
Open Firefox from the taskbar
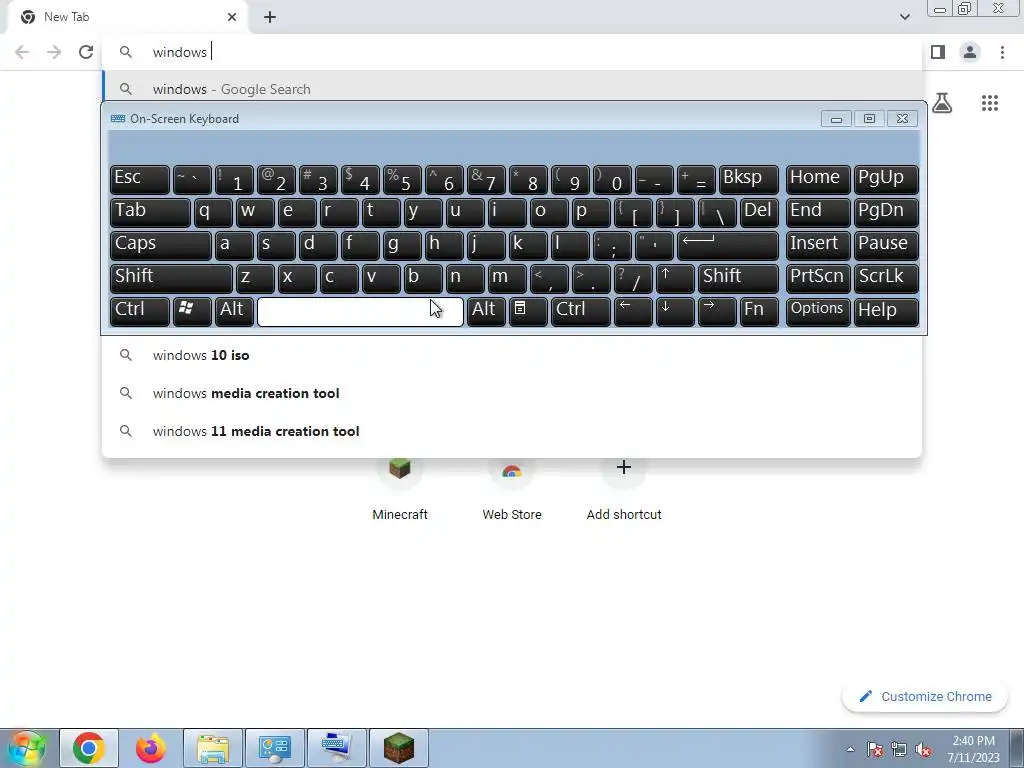151,748
